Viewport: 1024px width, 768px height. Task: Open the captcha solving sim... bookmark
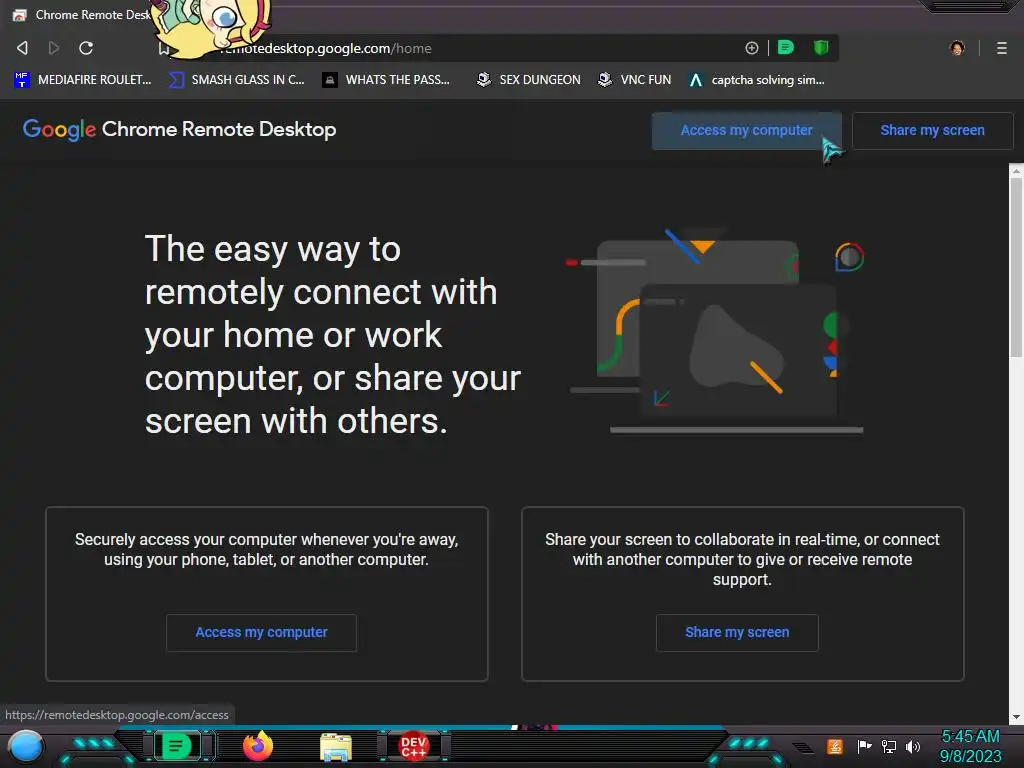(x=757, y=80)
